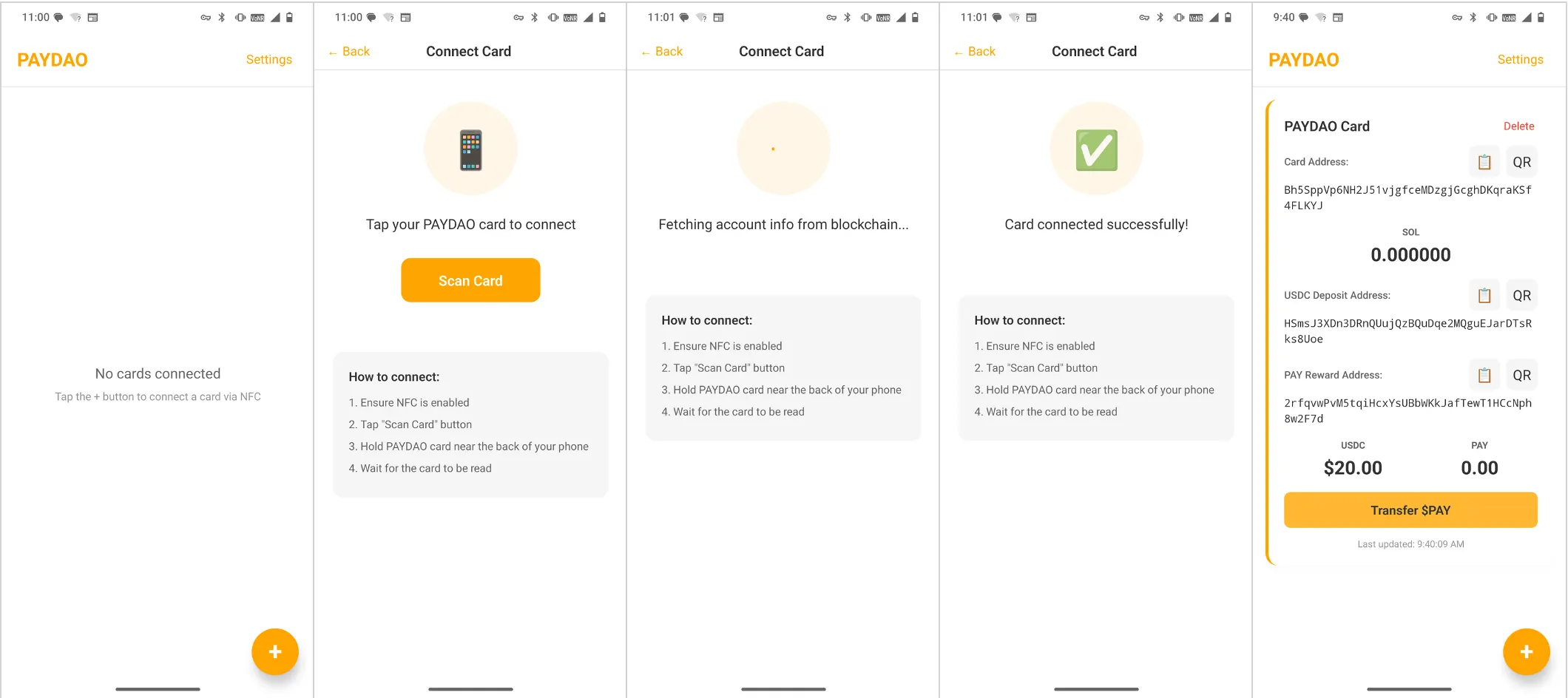
Task: Open Settings on the No cards screen
Action: point(268,59)
